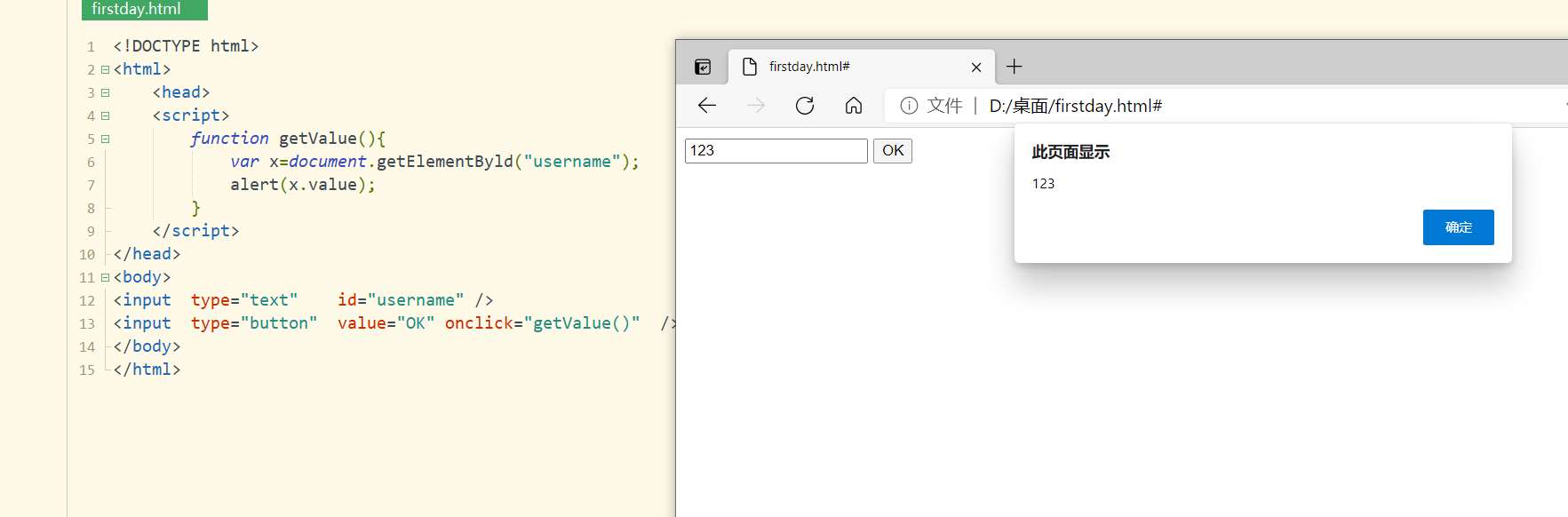Image resolution: width=1568 pixels, height=517 pixels.
Task: Click onclick="getValue()" attribute
Action: pyautogui.click(x=542, y=323)
